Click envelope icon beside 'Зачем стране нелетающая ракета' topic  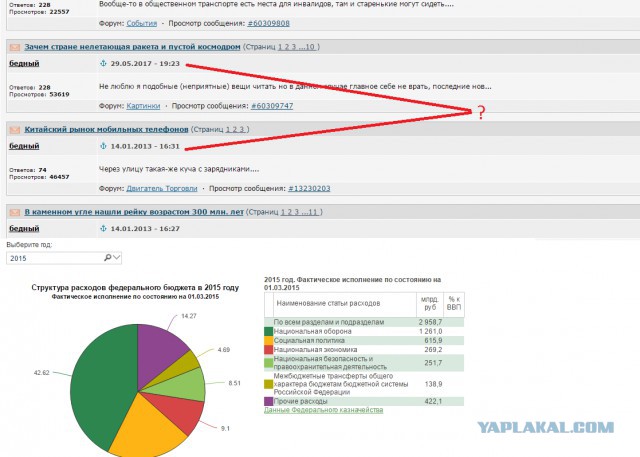tap(15, 47)
